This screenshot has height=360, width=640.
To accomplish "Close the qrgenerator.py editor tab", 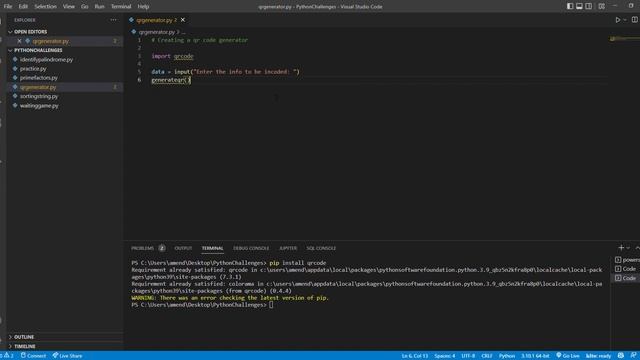I will click(183, 20).
